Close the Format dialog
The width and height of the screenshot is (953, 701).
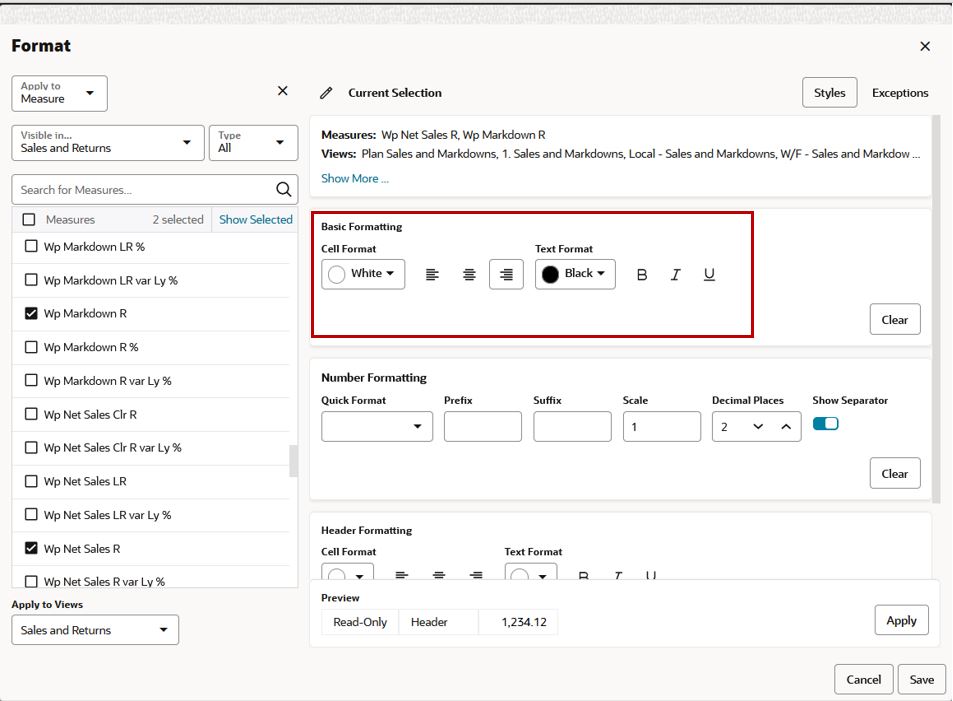tap(925, 46)
